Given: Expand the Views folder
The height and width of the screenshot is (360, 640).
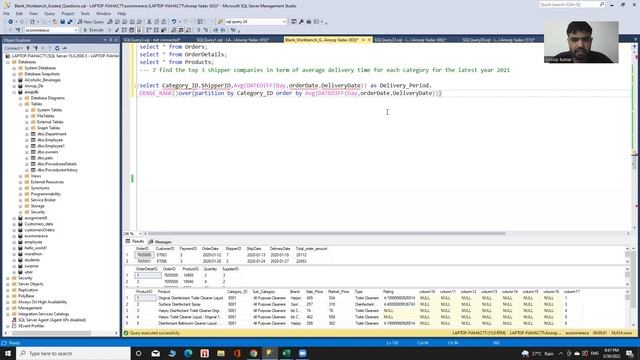Looking at the screenshot, I should point(21,176).
